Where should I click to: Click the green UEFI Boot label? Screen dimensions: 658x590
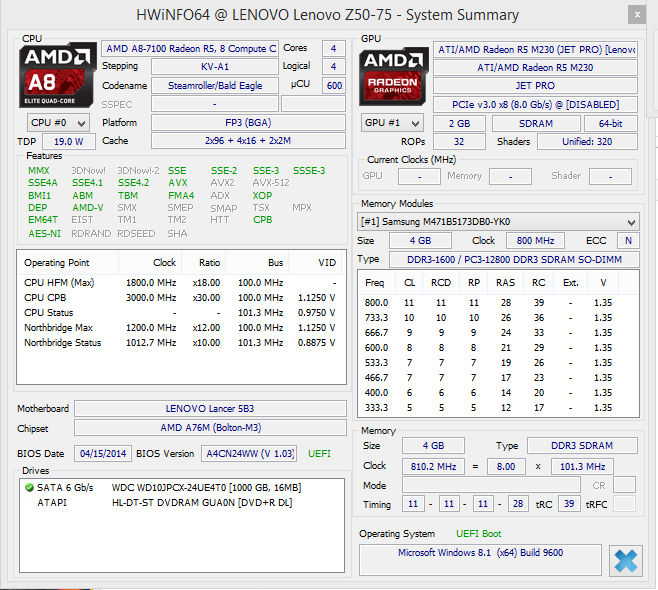tap(478, 534)
